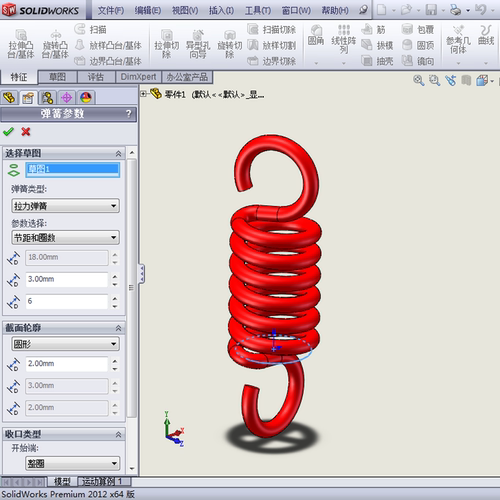Switch to the 模型 bottom tab

pos(62,481)
